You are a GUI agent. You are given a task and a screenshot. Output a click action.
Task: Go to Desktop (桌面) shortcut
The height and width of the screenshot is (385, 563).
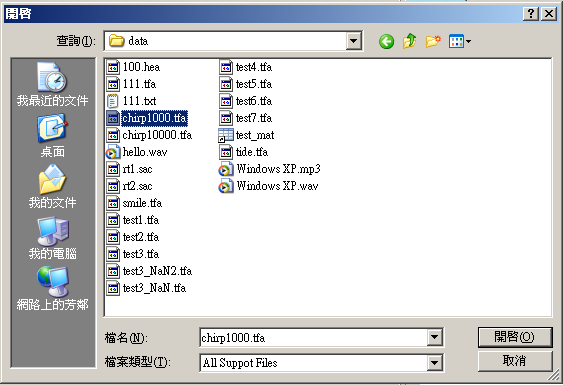[52, 136]
